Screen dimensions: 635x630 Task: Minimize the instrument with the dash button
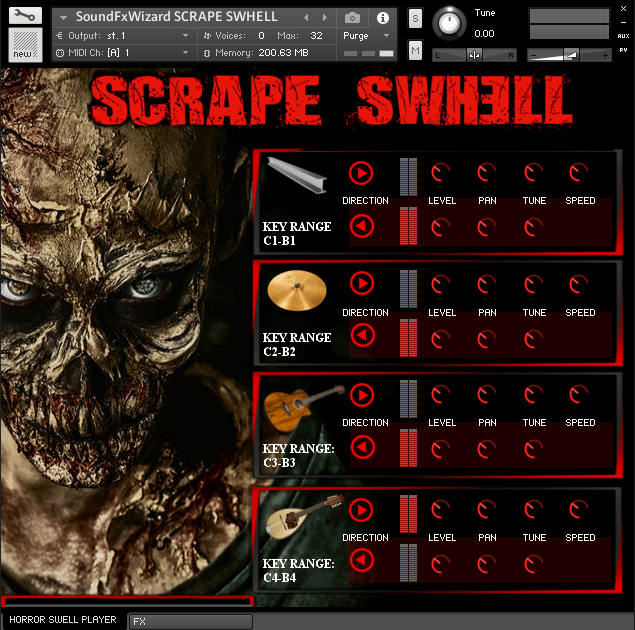(x=624, y=22)
